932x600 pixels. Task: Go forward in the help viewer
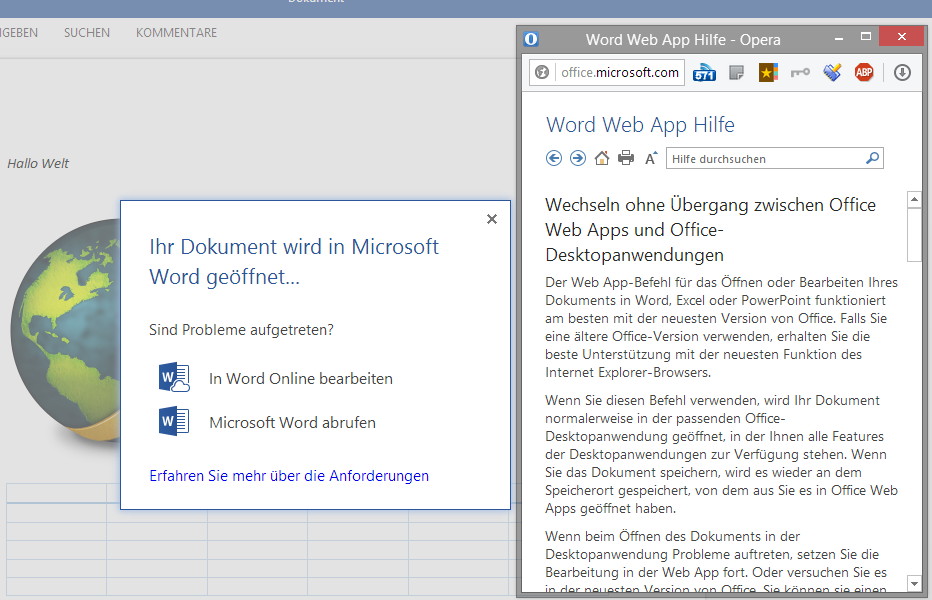pyautogui.click(x=577, y=158)
